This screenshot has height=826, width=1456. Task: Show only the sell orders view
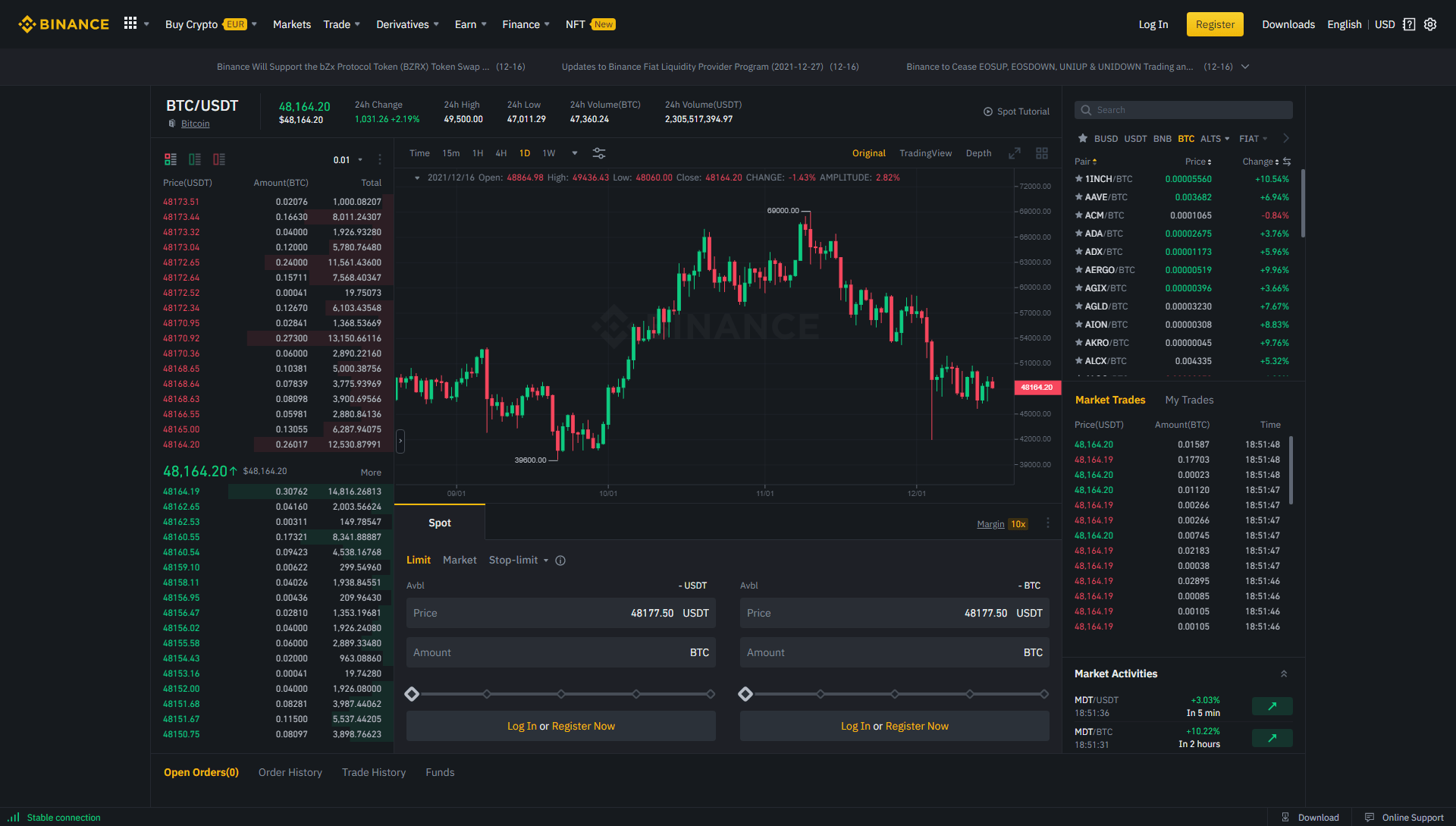click(219, 159)
